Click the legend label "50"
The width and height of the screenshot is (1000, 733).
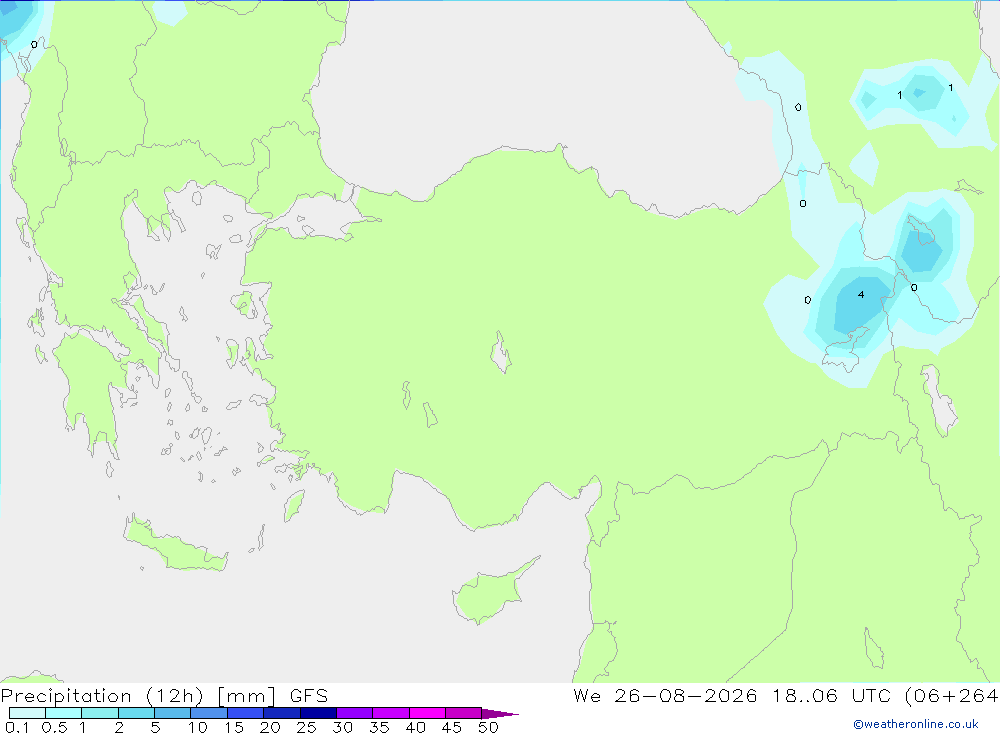pyautogui.click(x=488, y=727)
